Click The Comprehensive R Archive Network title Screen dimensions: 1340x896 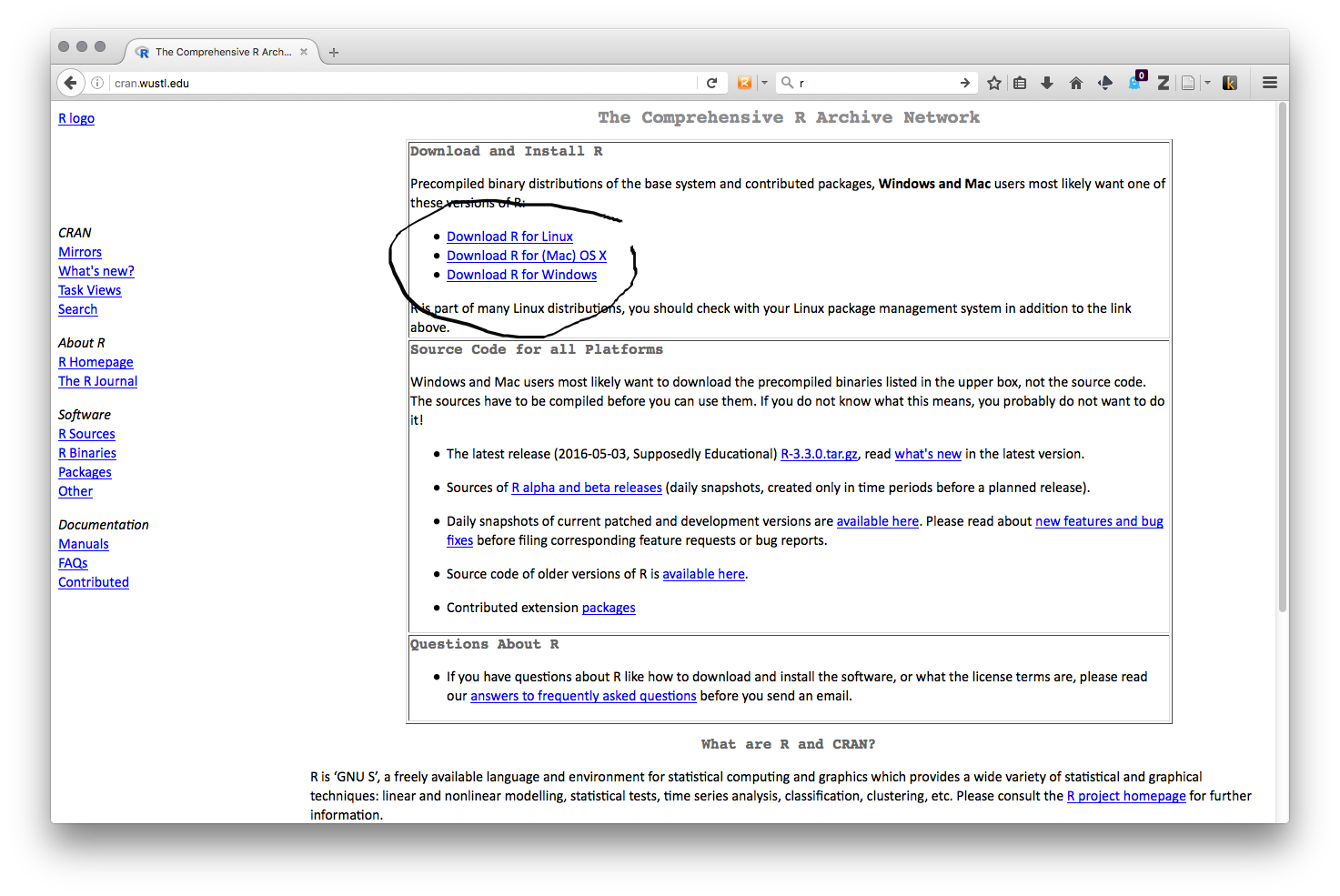tap(789, 117)
